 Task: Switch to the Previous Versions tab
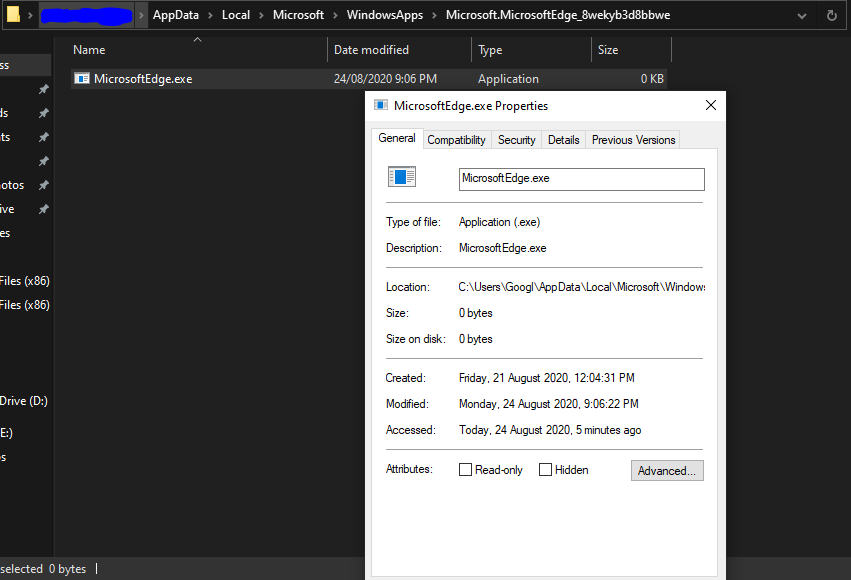click(633, 140)
